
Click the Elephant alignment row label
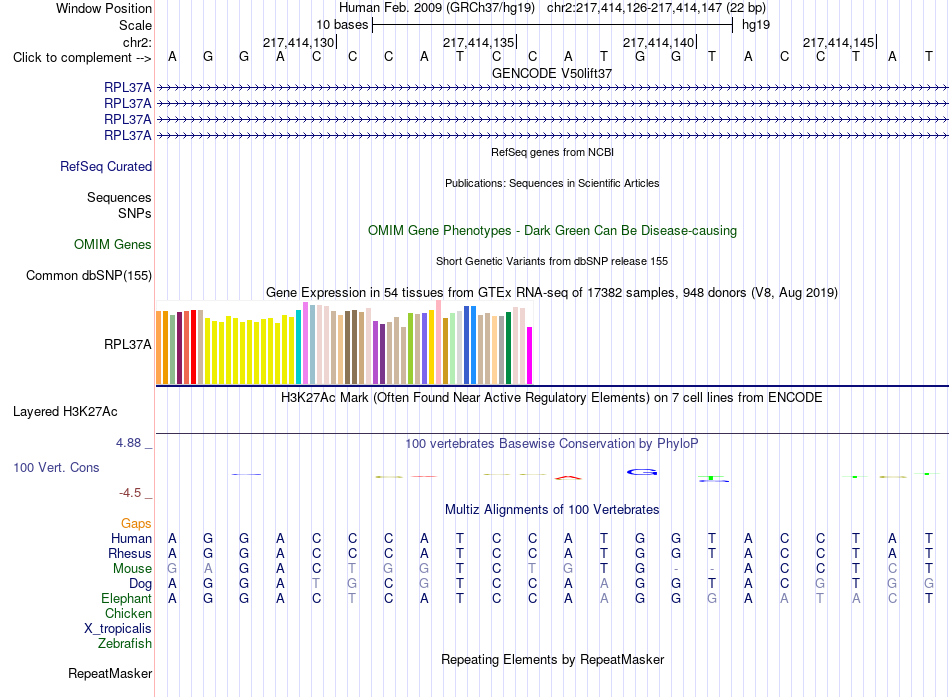126,598
